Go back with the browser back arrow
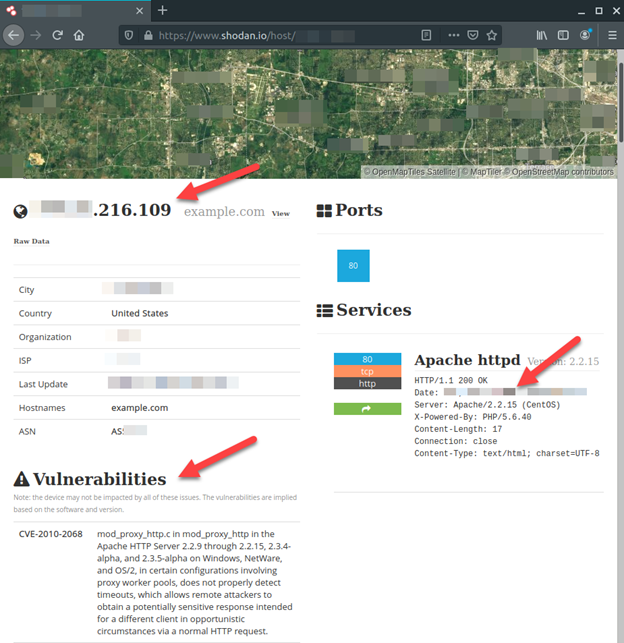This screenshot has width=624, height=643. tap(14, 35)
